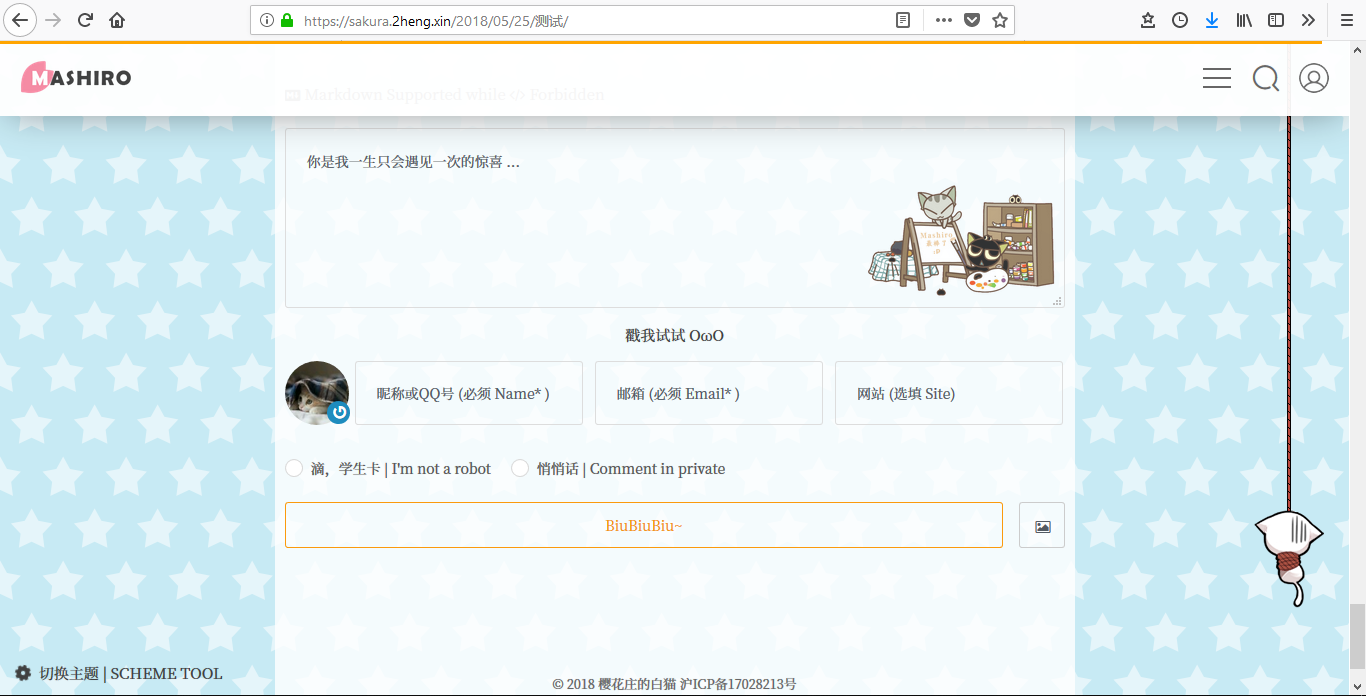Image resolution: width=1366 pixels, height=696 pixels.
Task: Save page to Pocket
Action: [972, 20]
